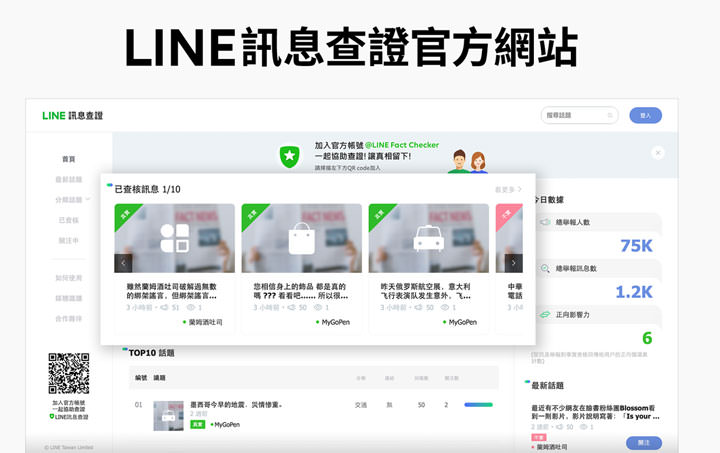720x453 pixels.
Task: Click the 蘭姆酒吐司 source on the first card
Action: [202, 322]
